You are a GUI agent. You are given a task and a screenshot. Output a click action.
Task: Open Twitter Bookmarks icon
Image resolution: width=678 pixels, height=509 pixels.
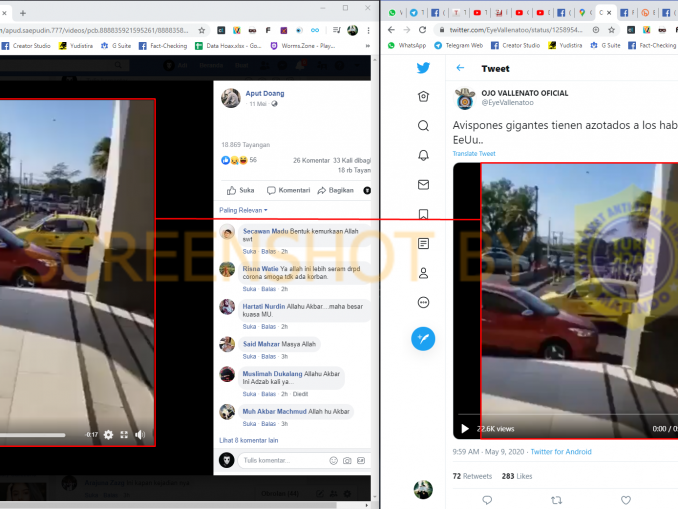pos(423,214)
